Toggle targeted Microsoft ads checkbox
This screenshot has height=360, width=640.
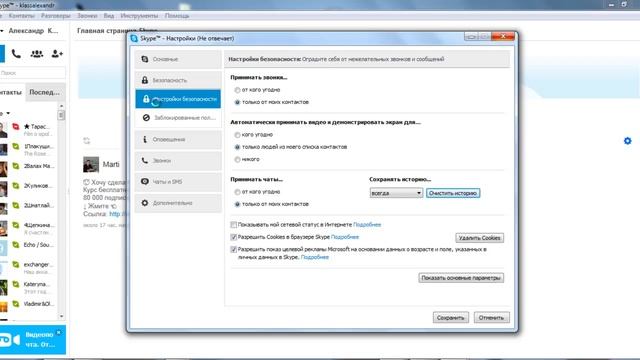(233, 249)
